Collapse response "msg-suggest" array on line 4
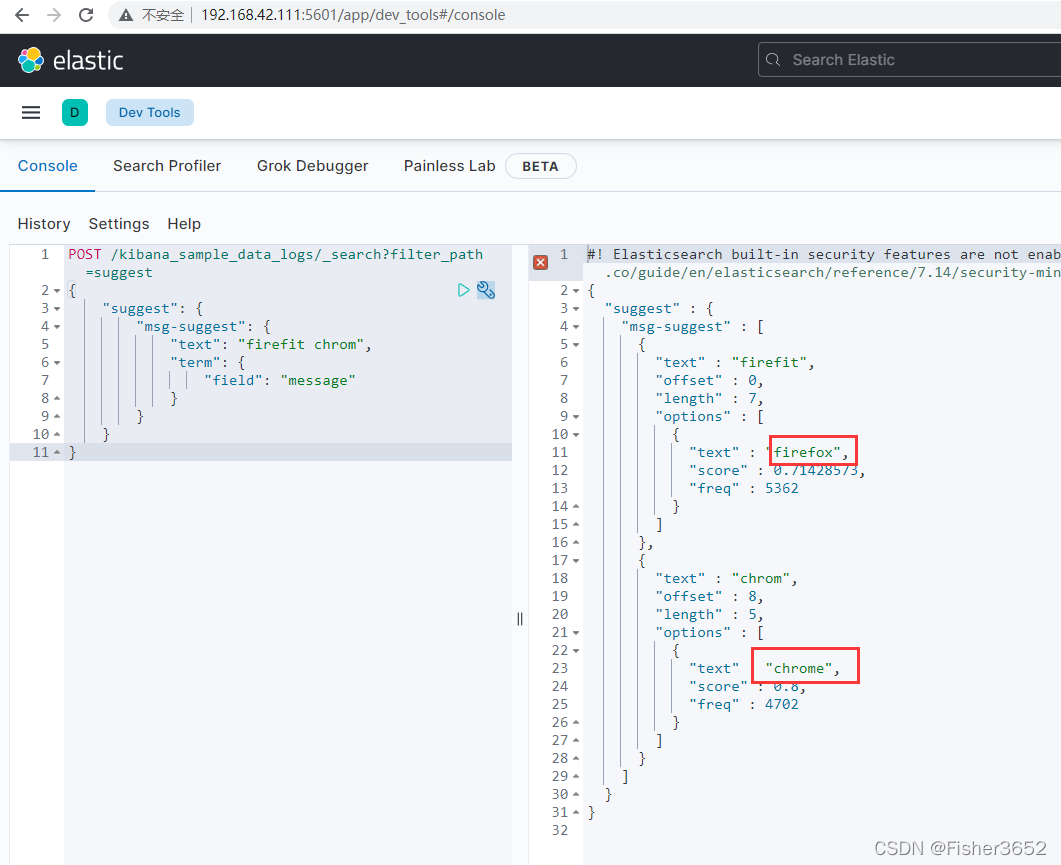 coord(576,327)
